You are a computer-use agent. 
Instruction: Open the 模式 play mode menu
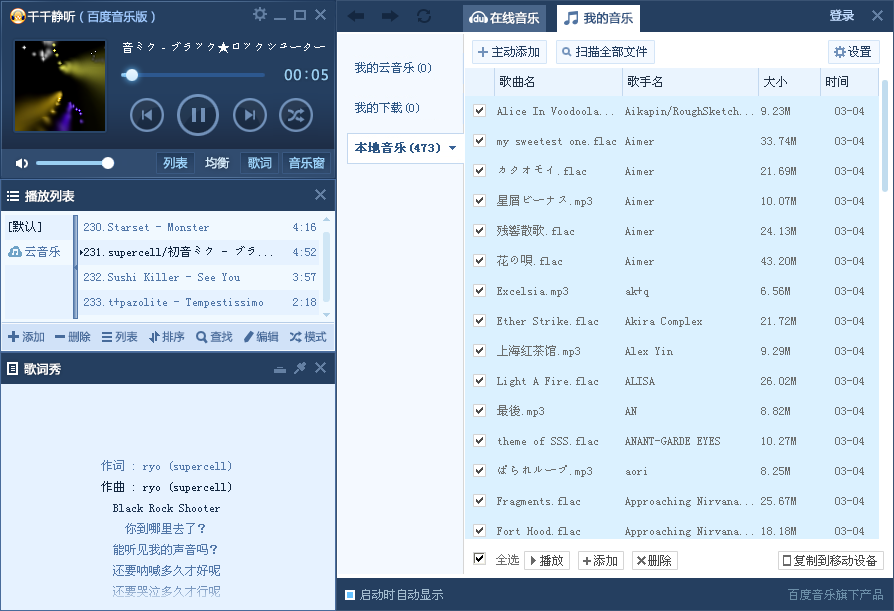click(308, 337)
